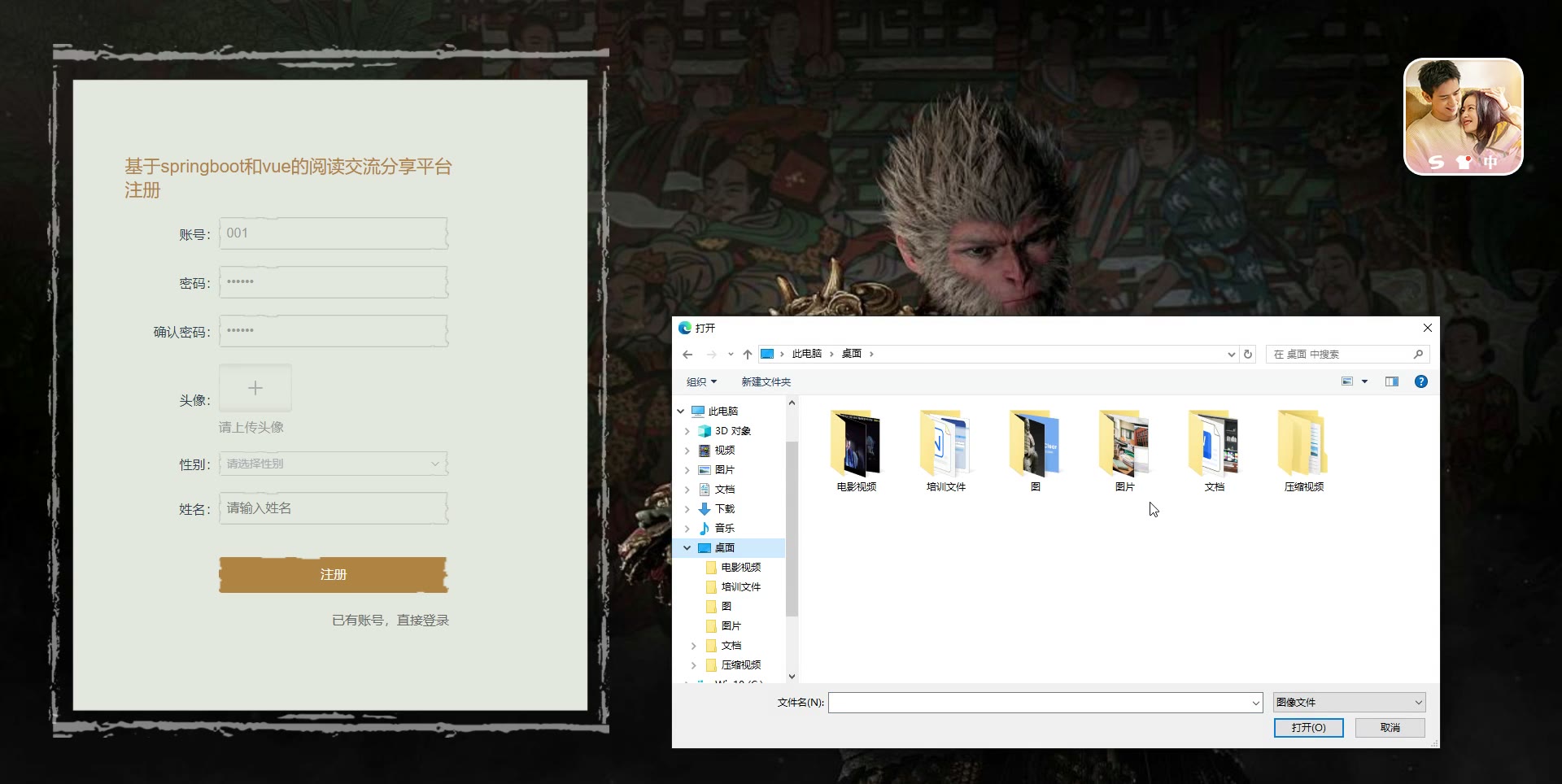Click the 确认密码 confirm password field
The height and width of the screenshot is (784, 1562).
(334, 331)
